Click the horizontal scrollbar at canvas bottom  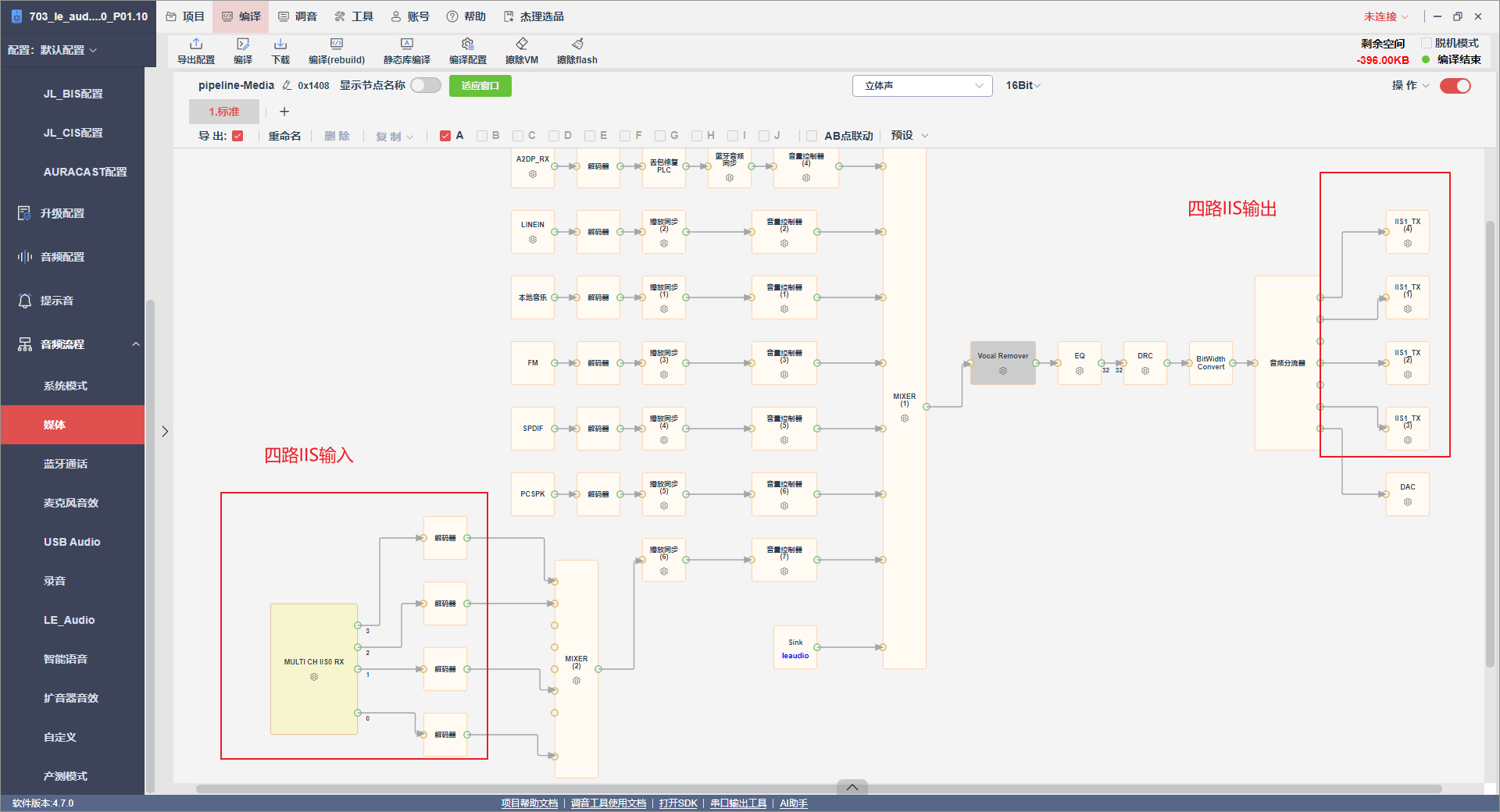tap(819, 789)
